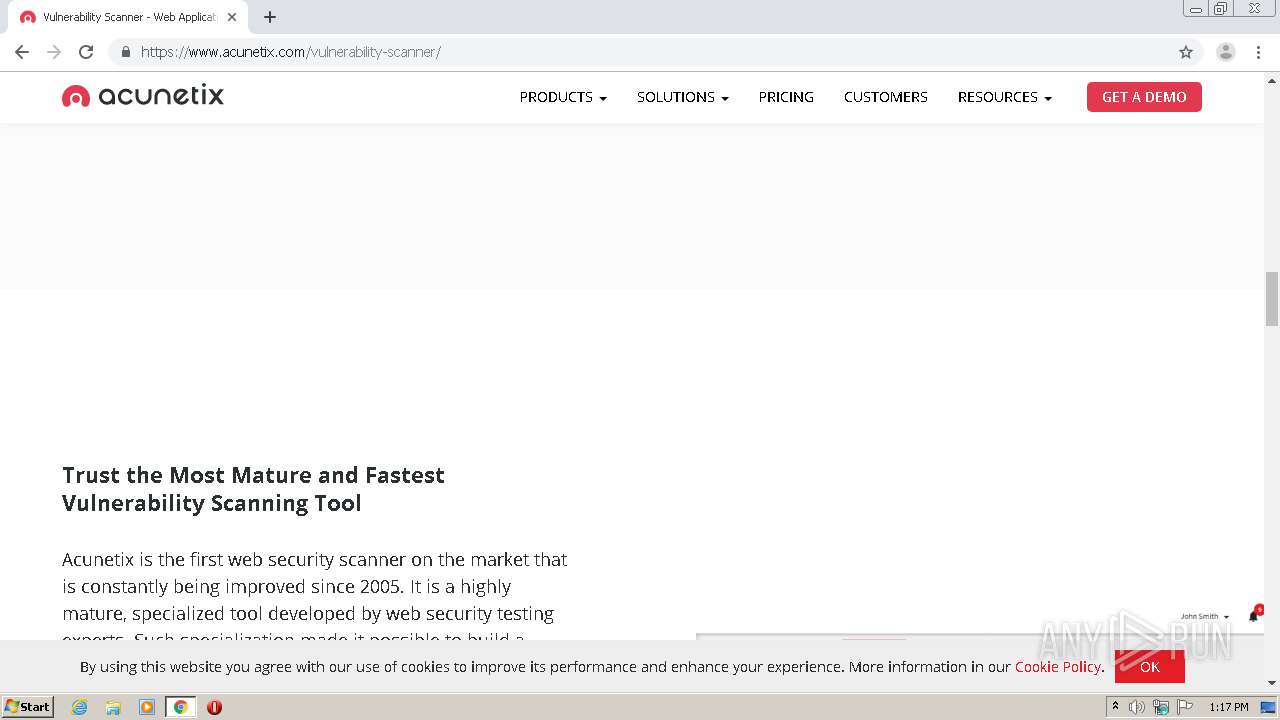Click the Get a Demo button
This screenshot has height=720, width=1280.
tap(1144, 97)
